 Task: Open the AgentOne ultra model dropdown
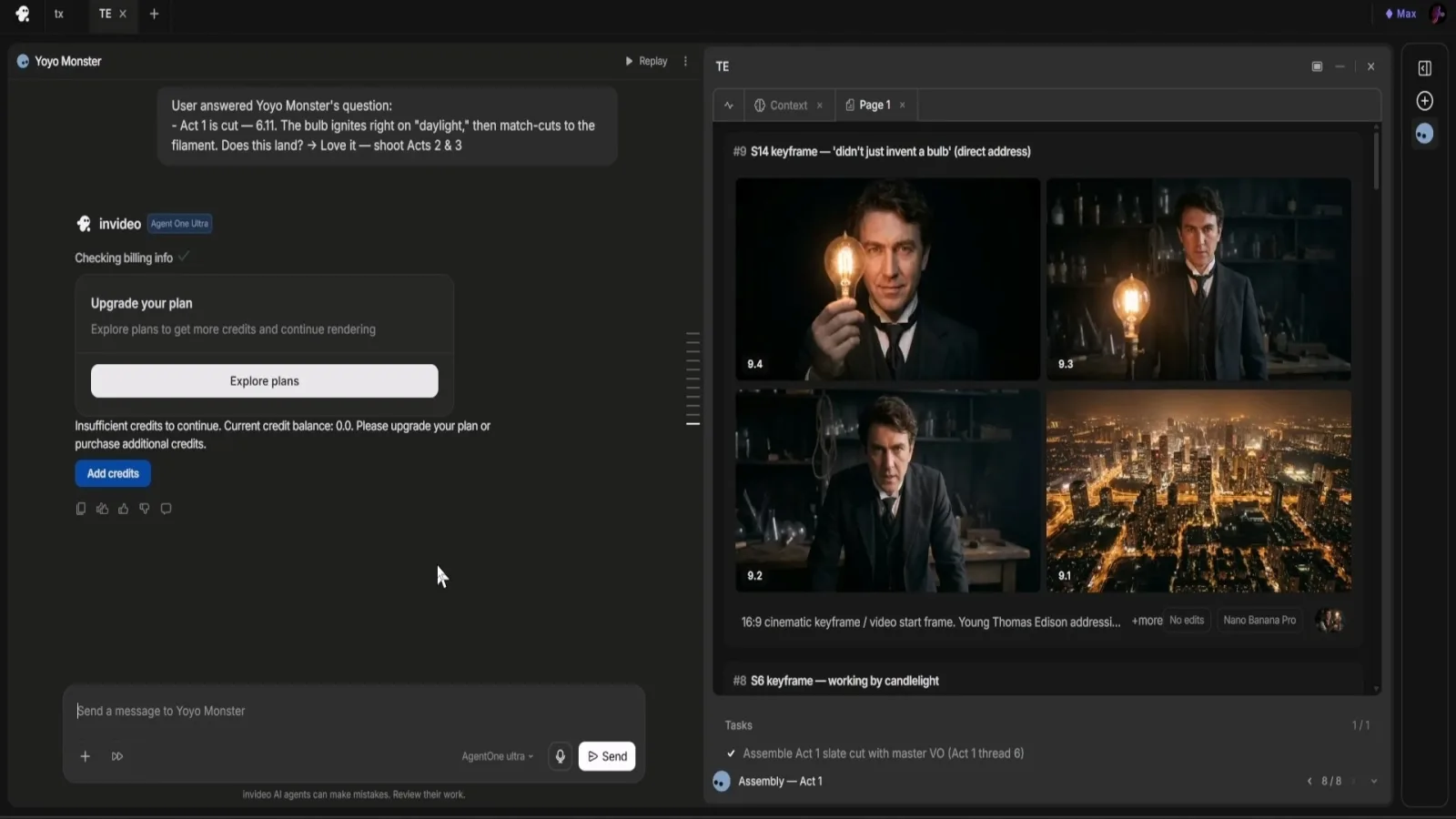click(497, 756)
